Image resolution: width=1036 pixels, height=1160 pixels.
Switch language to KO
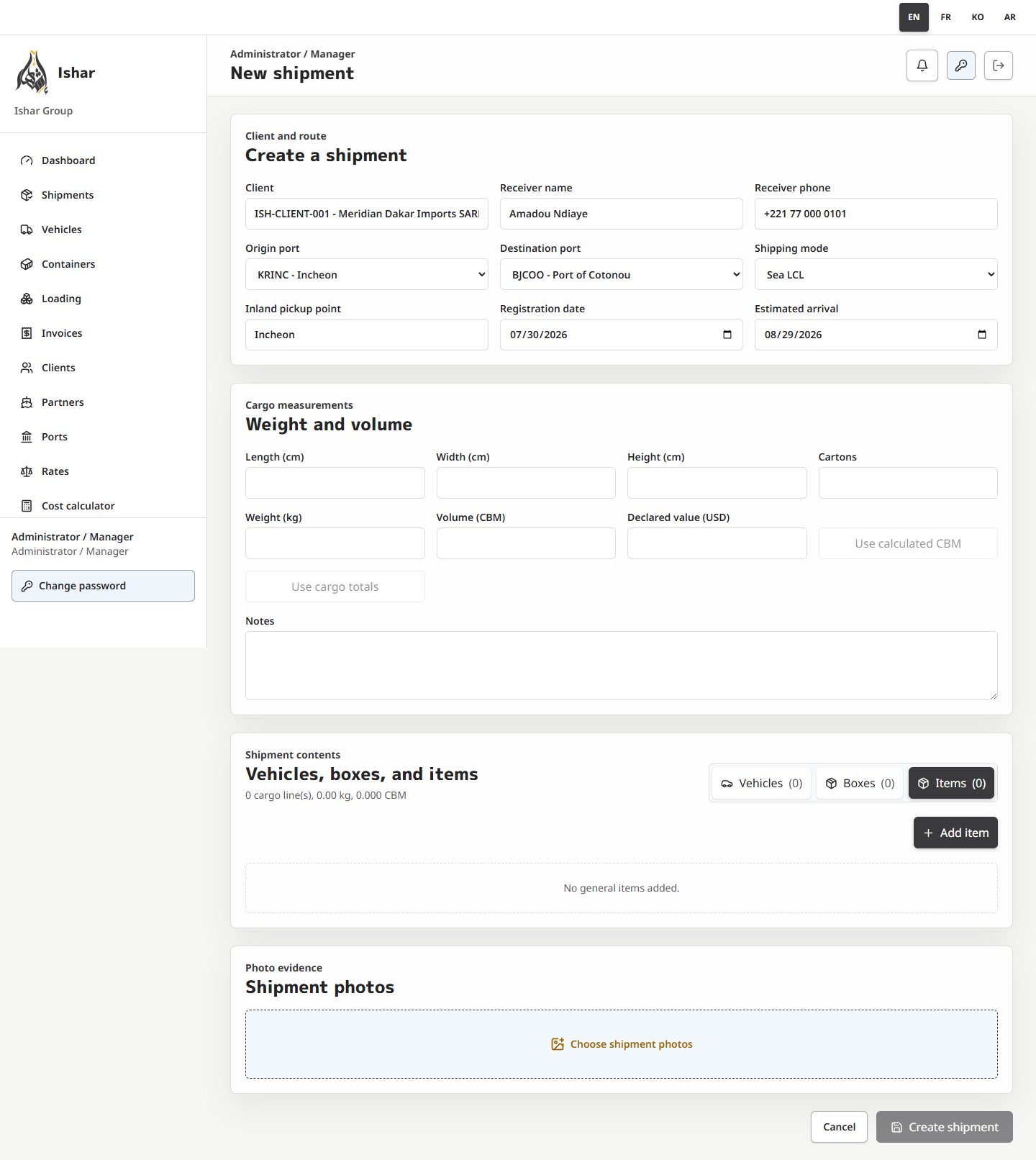978,17
